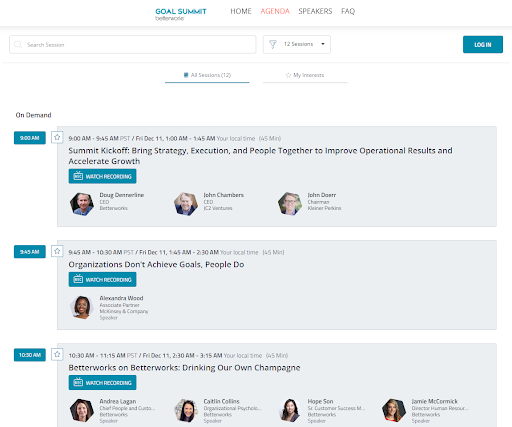
Task: Click the 9:45 AM time badge
Action: coord(30,252)
